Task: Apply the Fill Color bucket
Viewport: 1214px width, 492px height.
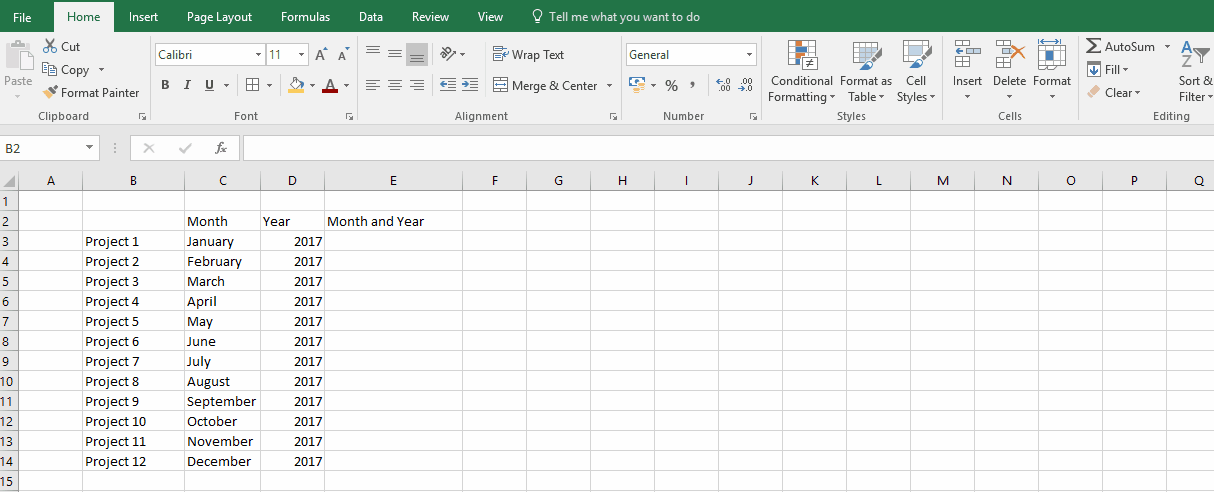Action: pyautogui.click(x=295, y=85)
